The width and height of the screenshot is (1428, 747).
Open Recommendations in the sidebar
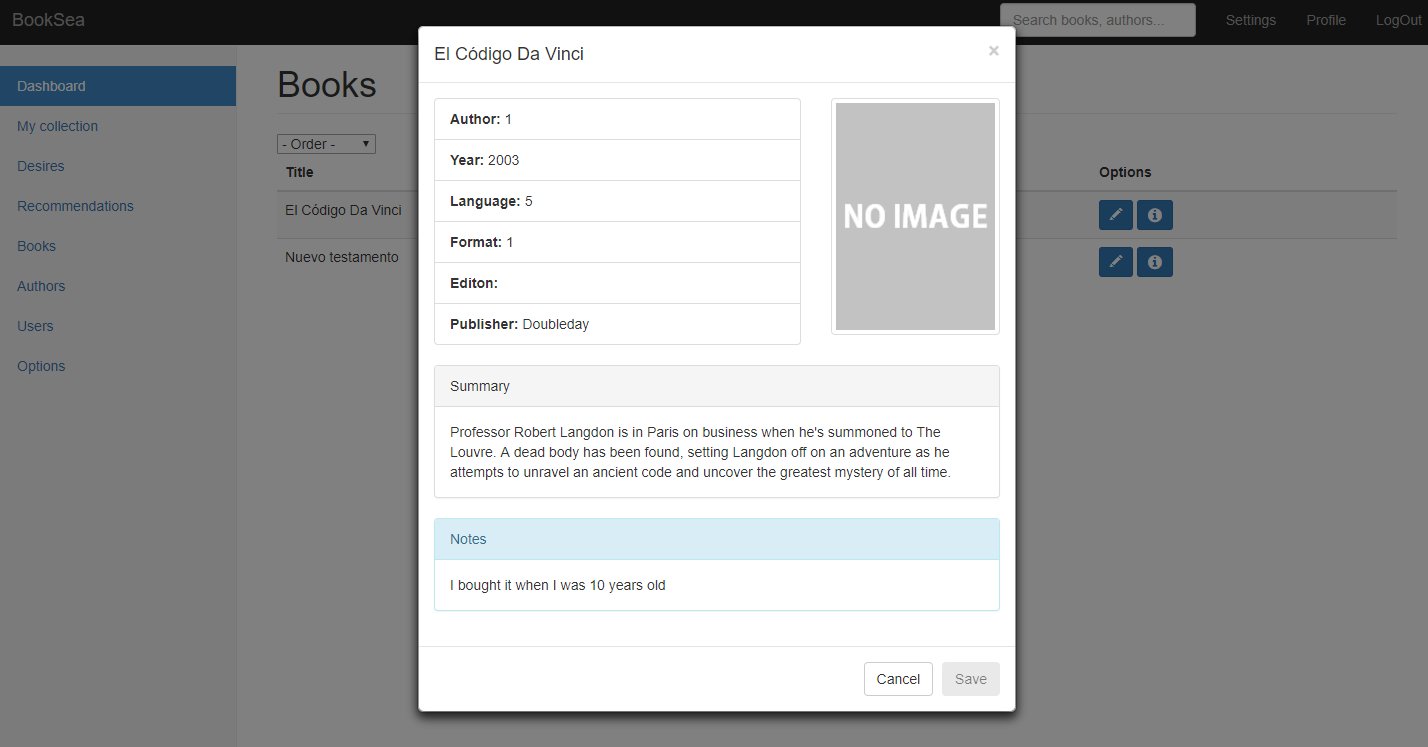pyautogui.click(x=75, y=206)
